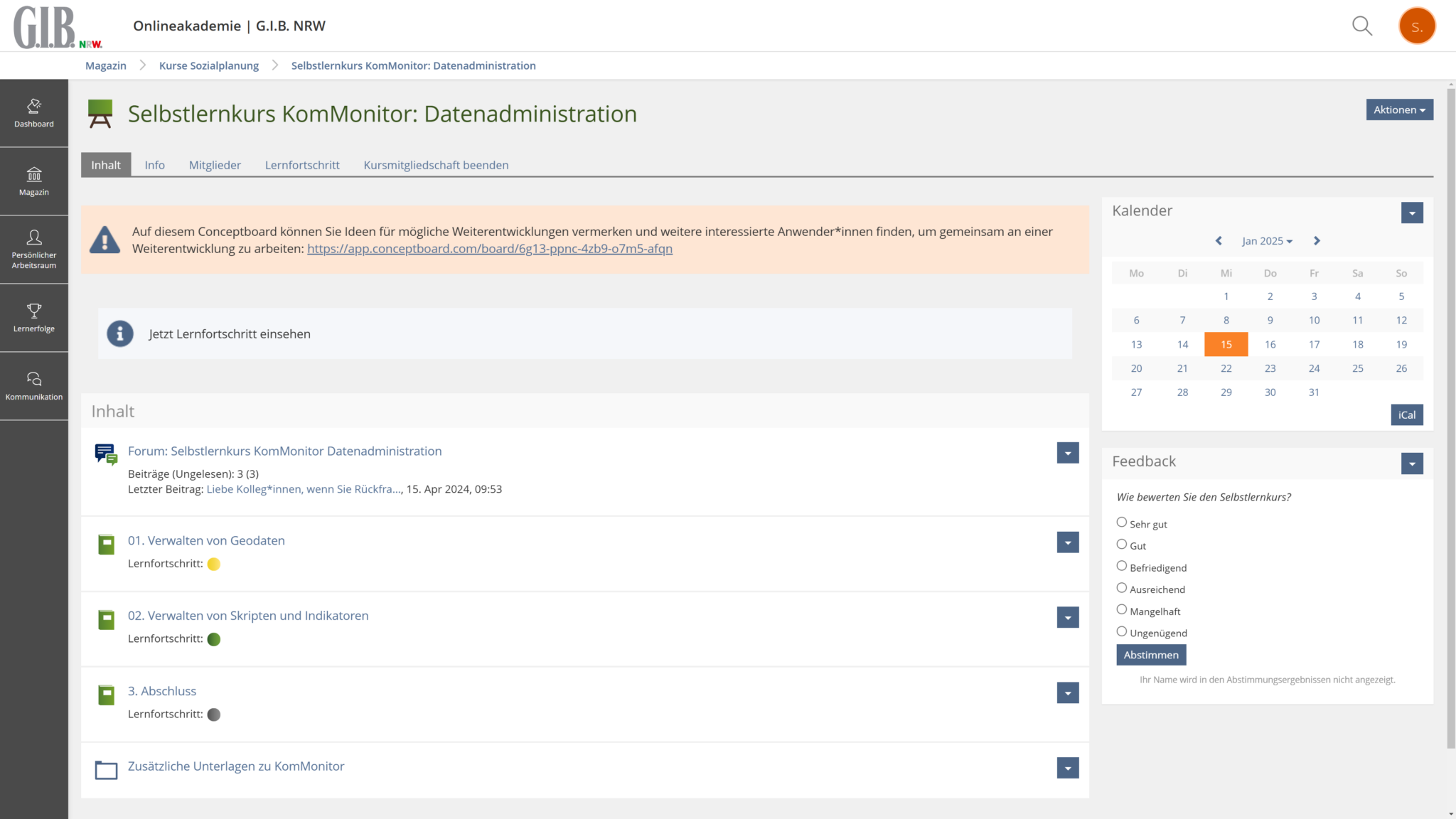Click the course blackboard icon beside title

[x=100, y=114]
